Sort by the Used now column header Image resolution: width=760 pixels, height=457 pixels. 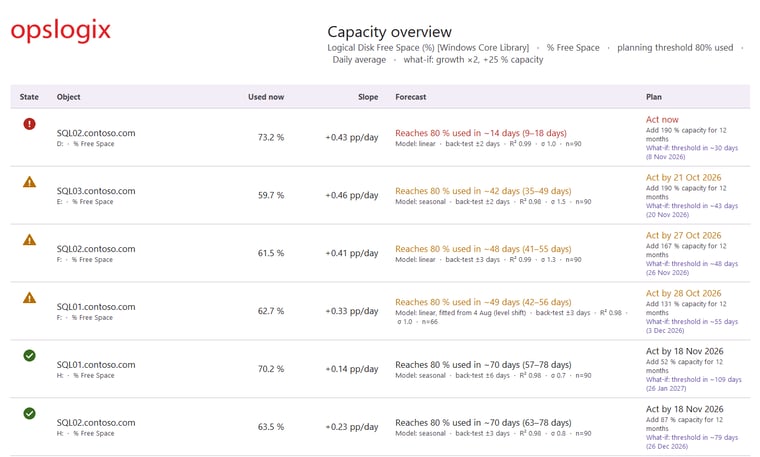point(266,97)
